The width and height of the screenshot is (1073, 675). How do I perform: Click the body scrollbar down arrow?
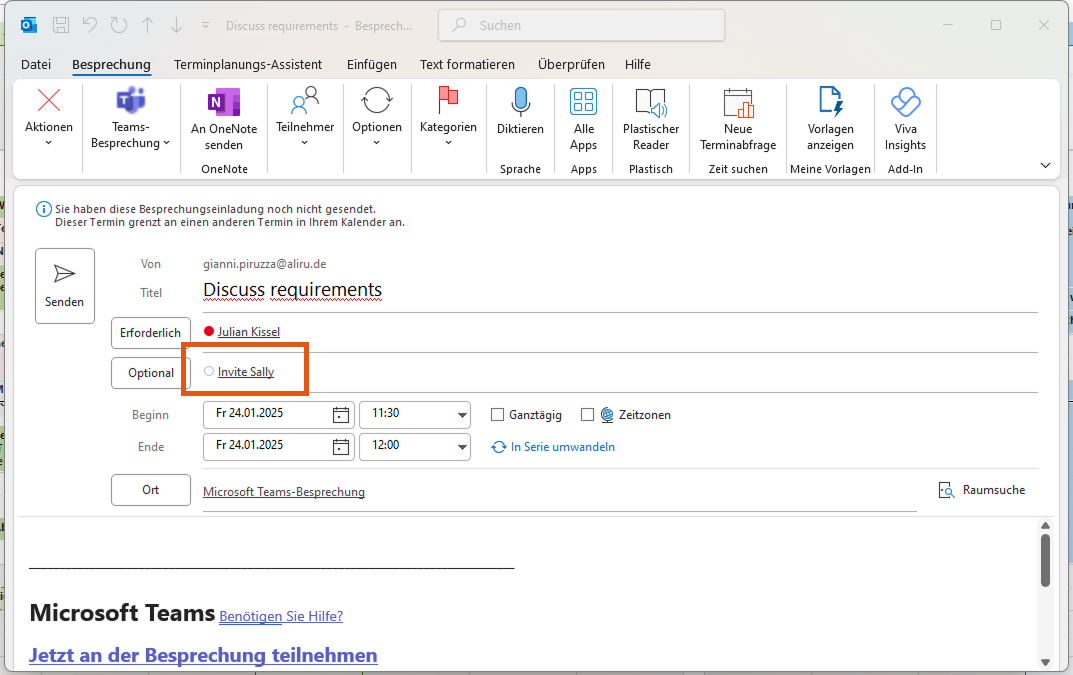tap(1045, 662)
